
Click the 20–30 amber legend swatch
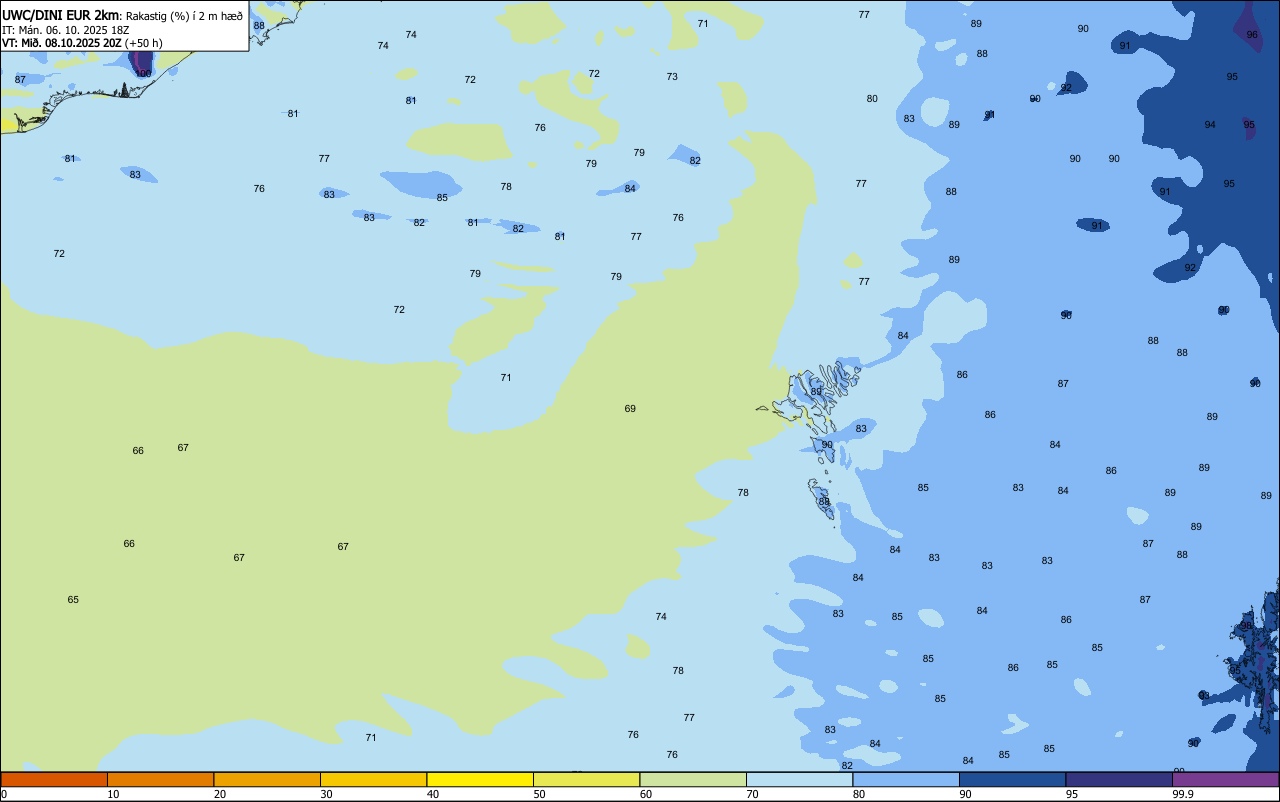(x=267, y=779)
